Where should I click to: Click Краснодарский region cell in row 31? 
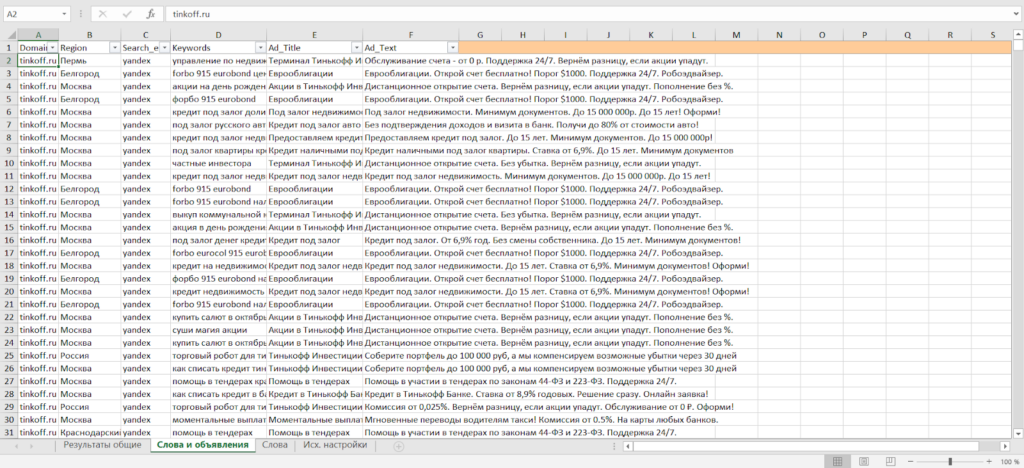coord(89,432)
